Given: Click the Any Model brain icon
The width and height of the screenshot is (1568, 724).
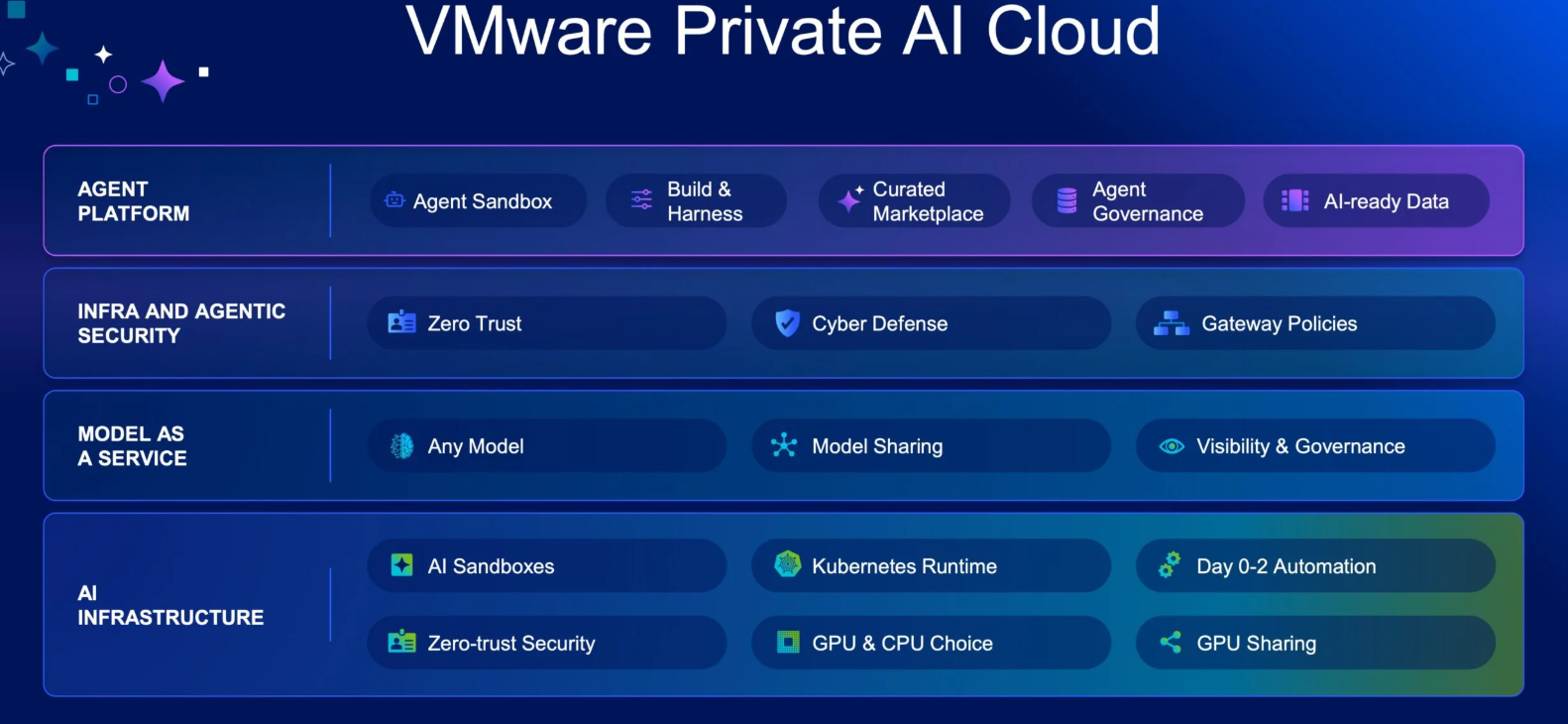Looking at the screenshot, I should point(402,446).
